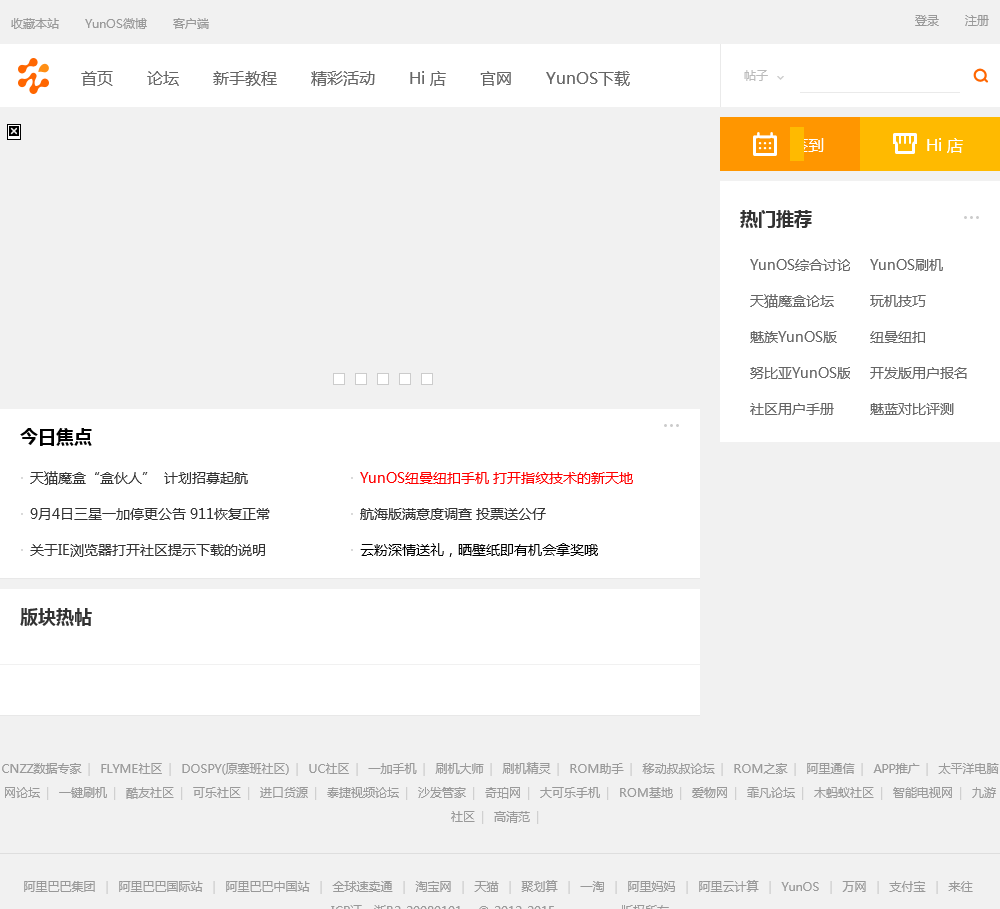Screen dimensions: 1000x909
Task: Click the broken image icon in banner
Action: coord(14,131)
